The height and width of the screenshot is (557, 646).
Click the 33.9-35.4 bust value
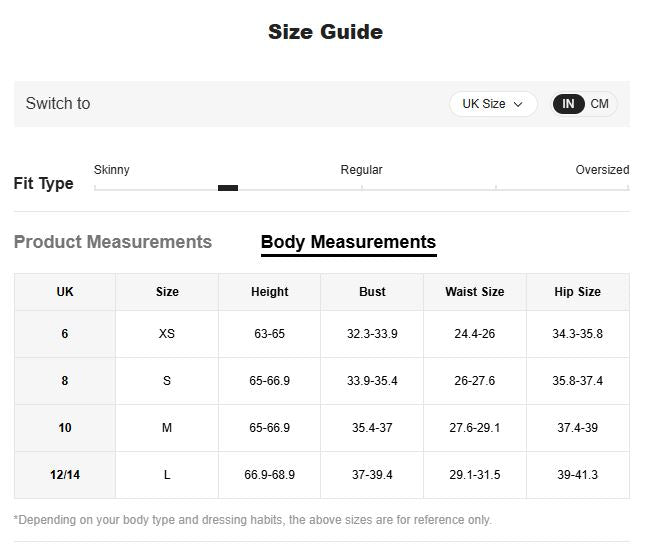tap(372, 381)
